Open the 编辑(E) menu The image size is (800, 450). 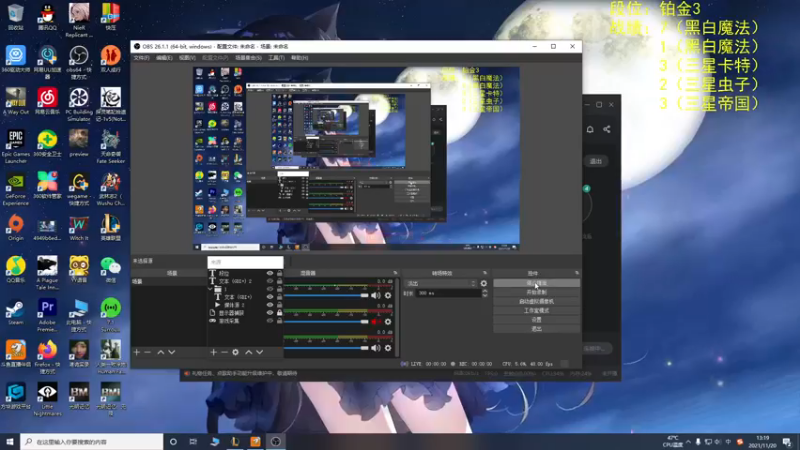click(x=164, y=58)
